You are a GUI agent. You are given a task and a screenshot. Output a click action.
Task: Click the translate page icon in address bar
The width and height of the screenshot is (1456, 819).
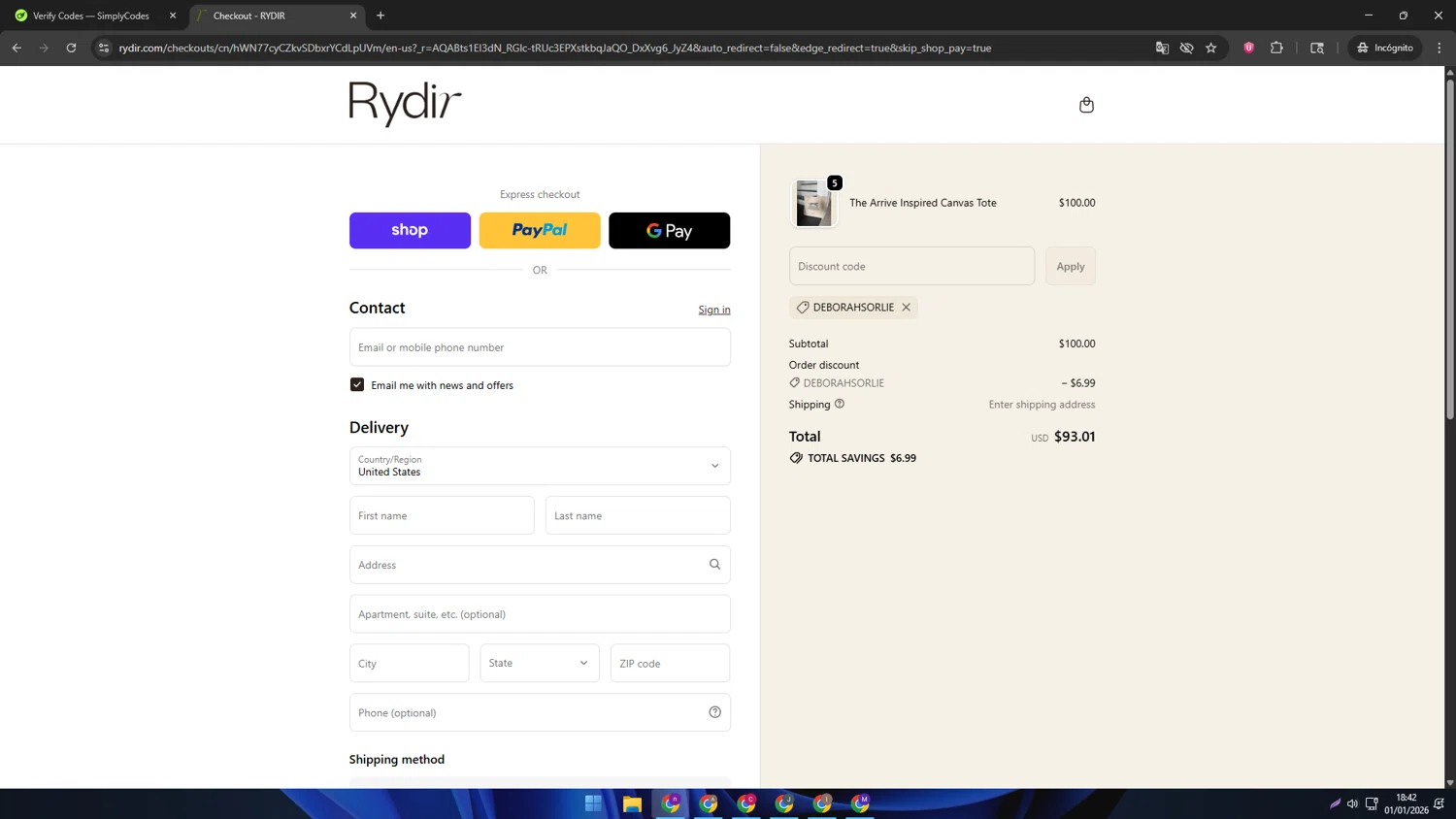[1162, 48]
